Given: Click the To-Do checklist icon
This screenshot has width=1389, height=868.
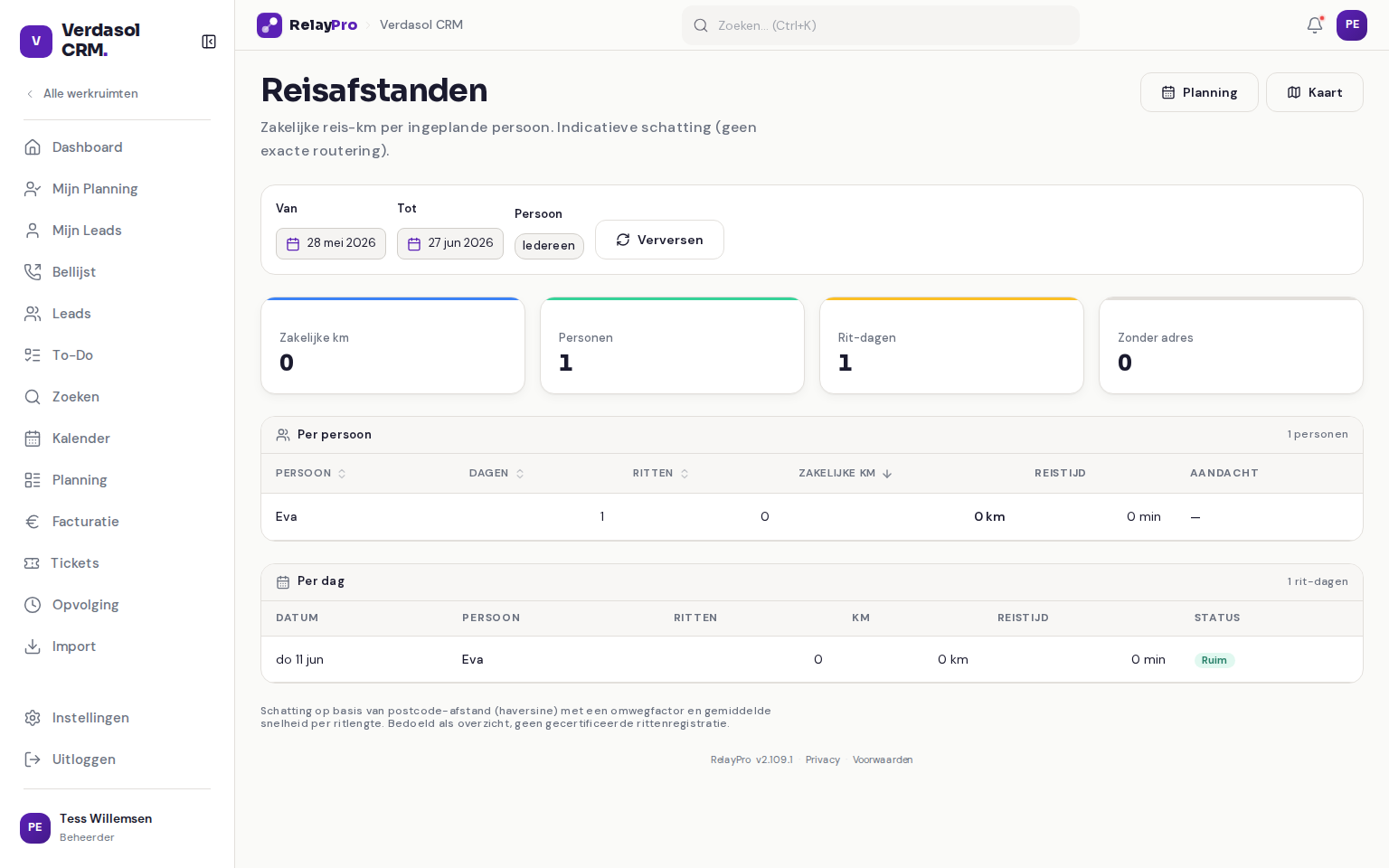Looking at the screenshot, I should (33, 355).
